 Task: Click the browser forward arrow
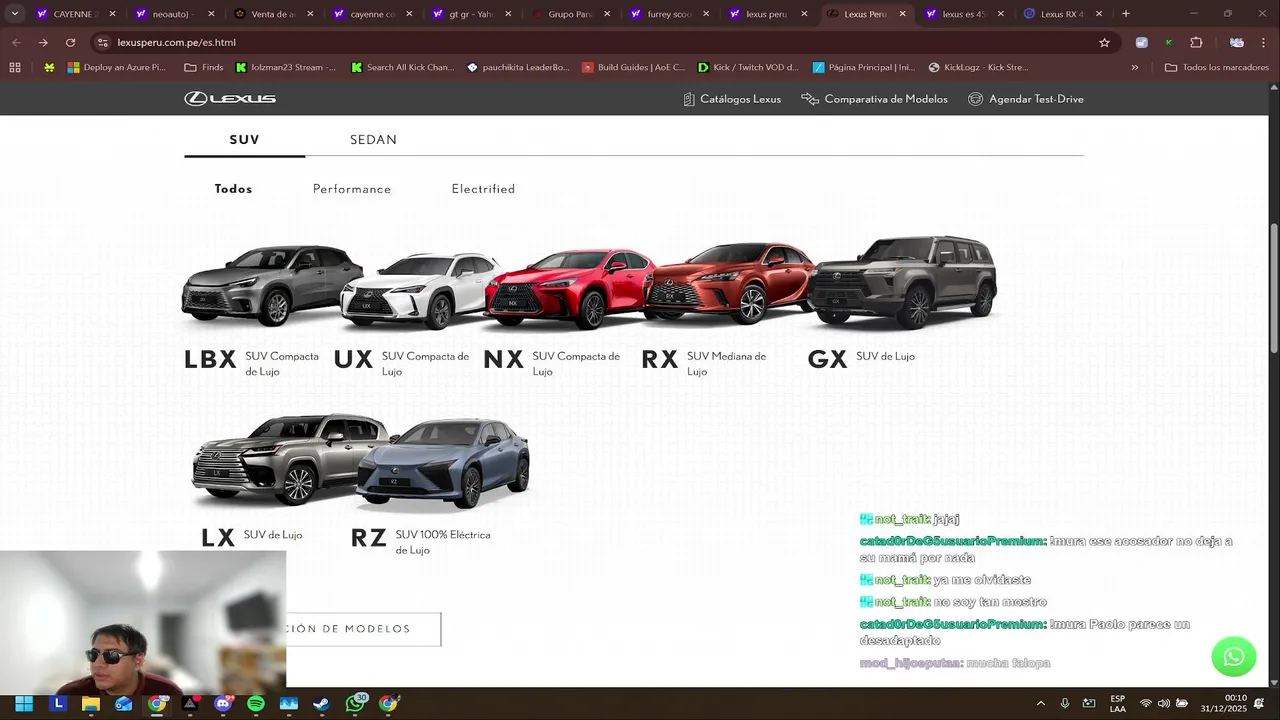43,42
